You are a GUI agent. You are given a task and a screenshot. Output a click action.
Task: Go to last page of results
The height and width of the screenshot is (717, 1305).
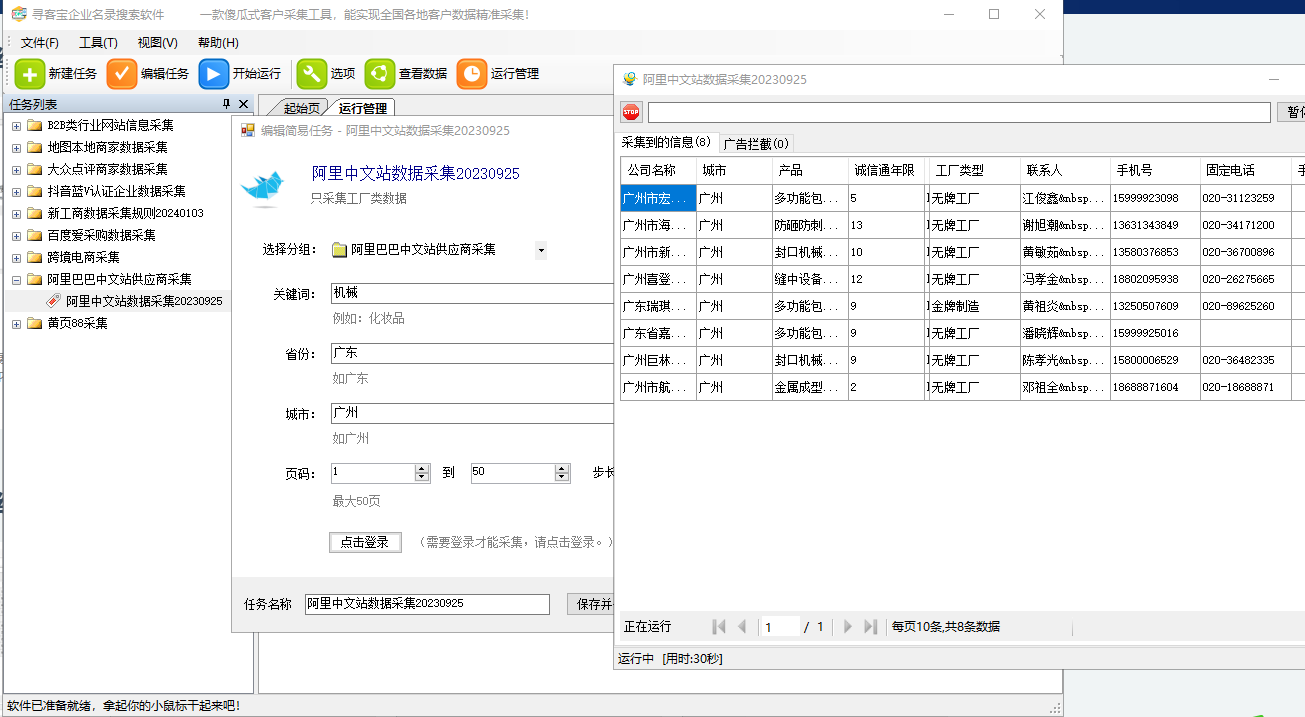pos(870,627)
